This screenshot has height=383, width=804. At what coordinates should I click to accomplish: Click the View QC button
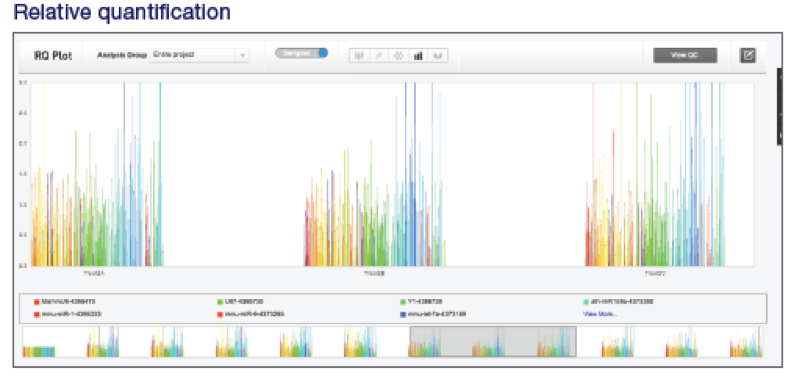(685, 55)
